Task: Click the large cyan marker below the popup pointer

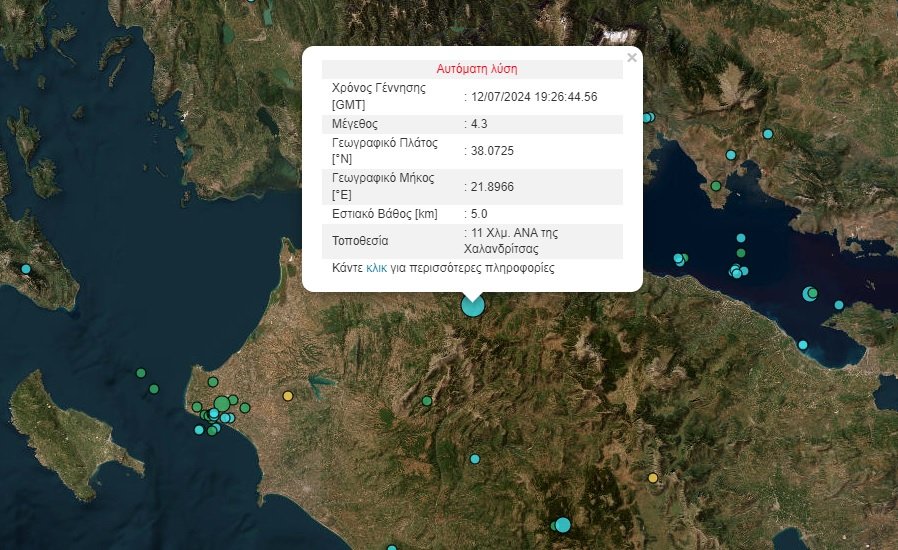Action: pos(472,306)
